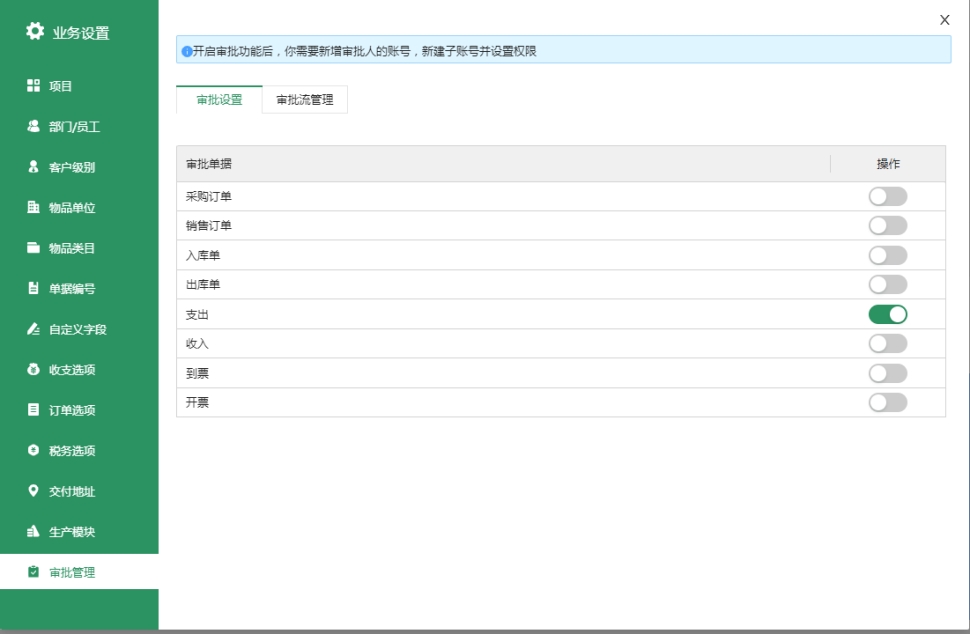
Task: Click the 物品类目 folder icon
Action: (x=33, y=248)
